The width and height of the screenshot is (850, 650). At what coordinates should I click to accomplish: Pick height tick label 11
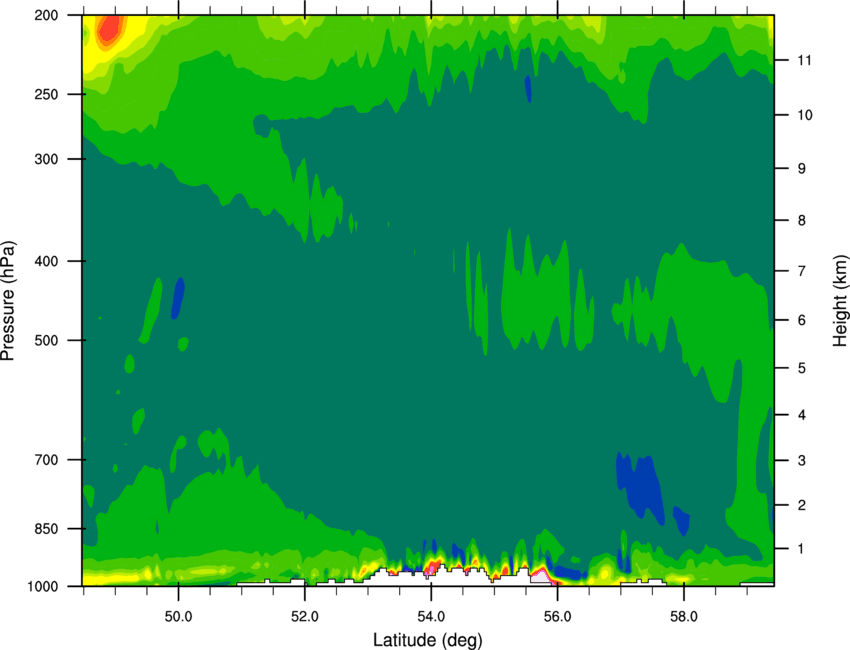point(804,60)
